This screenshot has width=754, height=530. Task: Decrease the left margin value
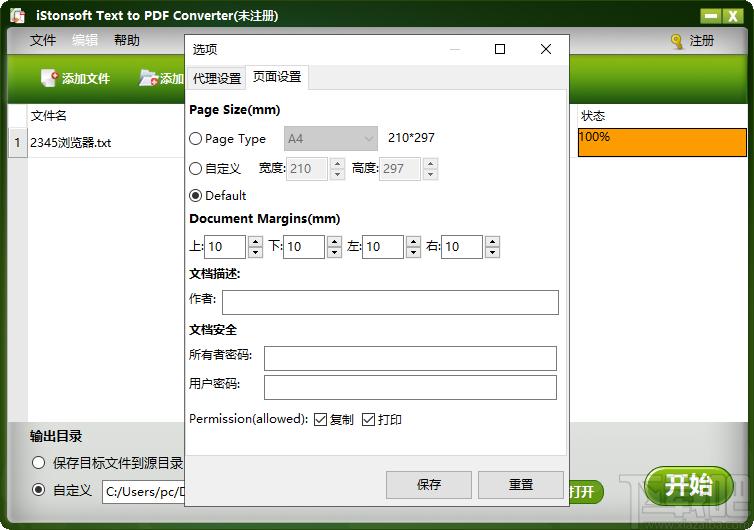pos(413,252)
